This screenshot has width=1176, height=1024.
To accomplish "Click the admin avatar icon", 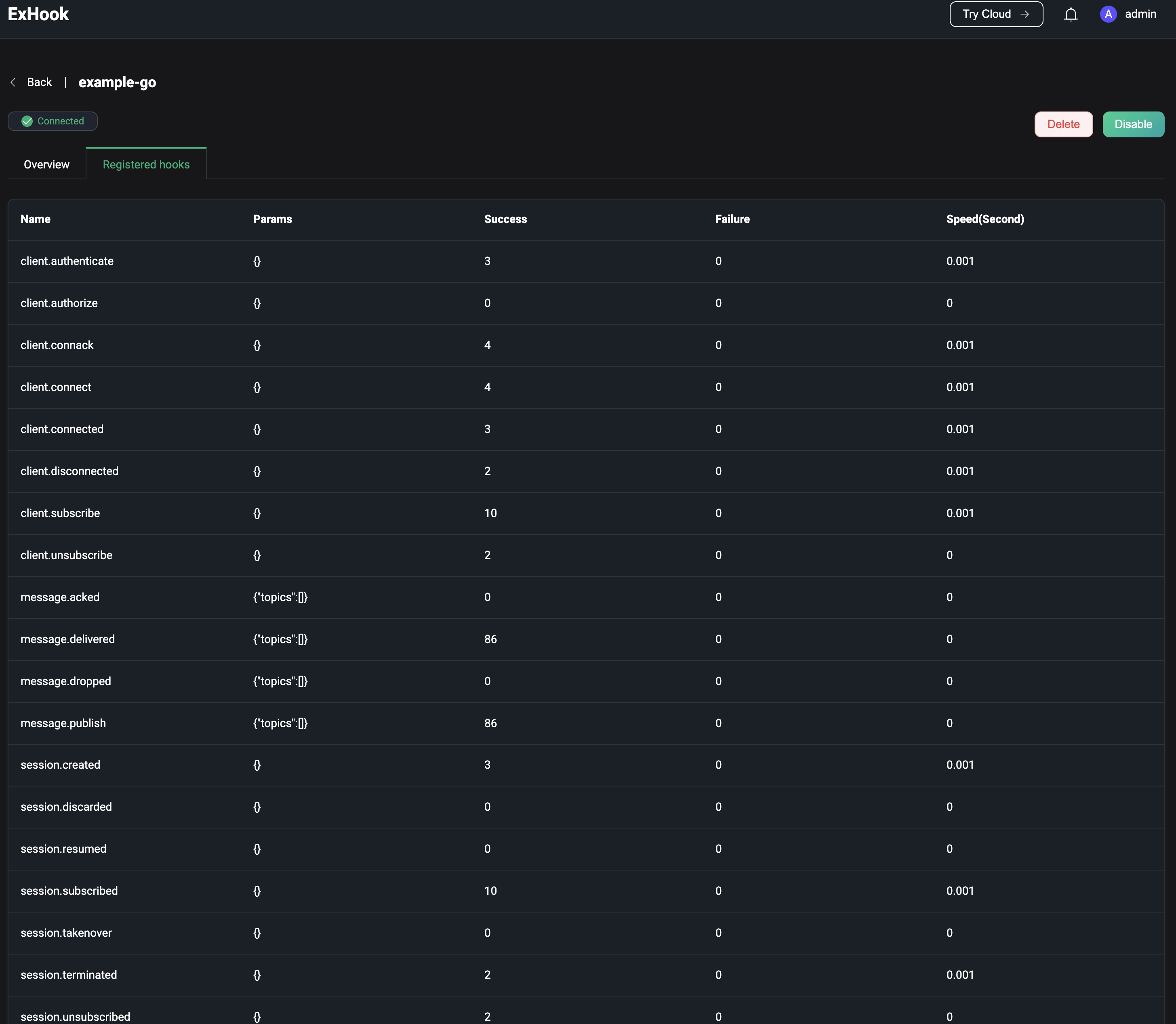I will (1108, 14).
